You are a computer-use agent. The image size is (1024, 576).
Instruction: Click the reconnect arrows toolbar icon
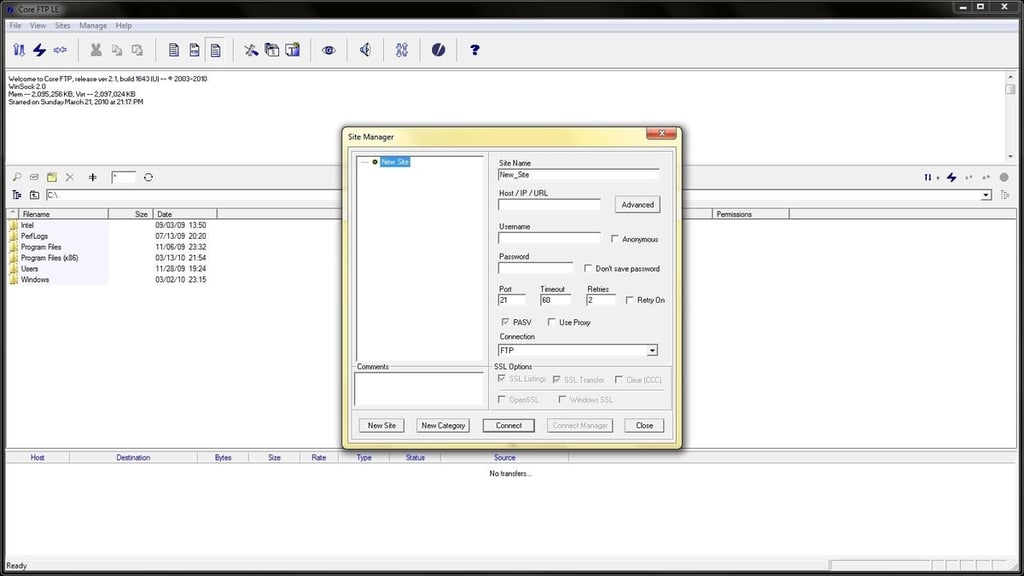click(x=60, y=50)
